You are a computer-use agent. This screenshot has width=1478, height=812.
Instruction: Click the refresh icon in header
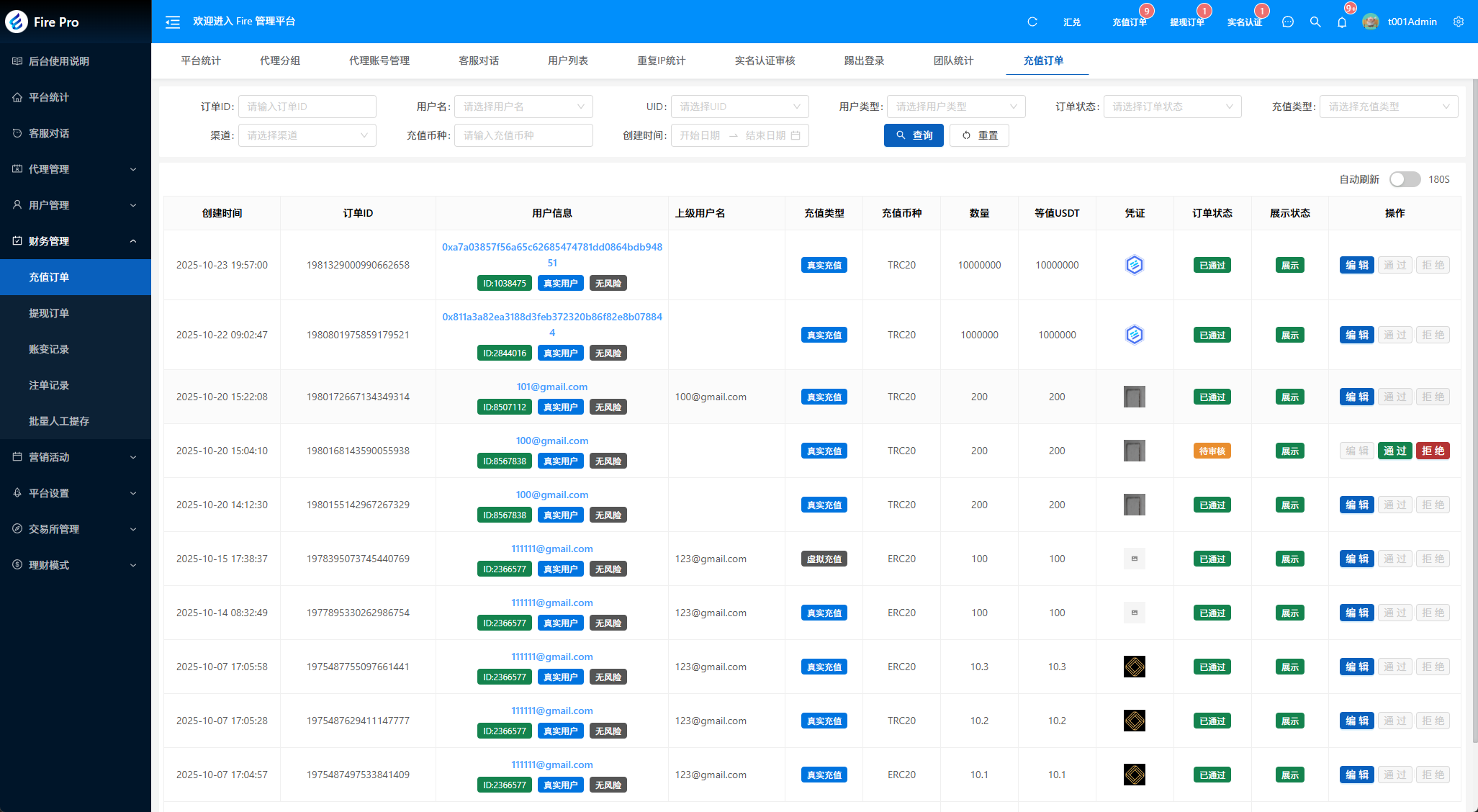(x=1032, y=22)
